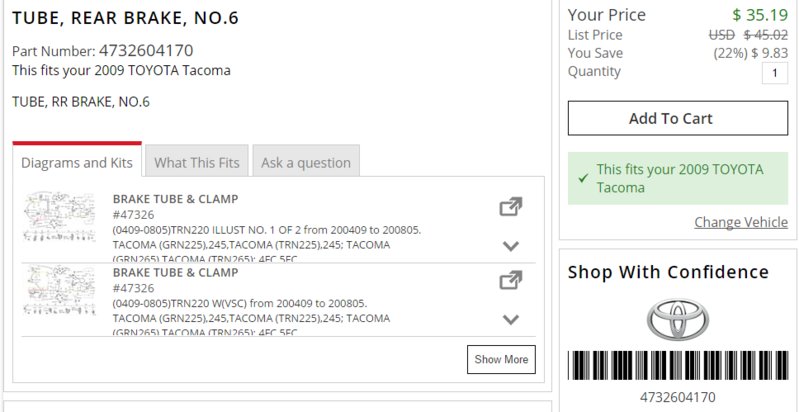Select the Diagrams and Kits tab
The height and width of the screenshot is (412, 799).
[77, 161]
